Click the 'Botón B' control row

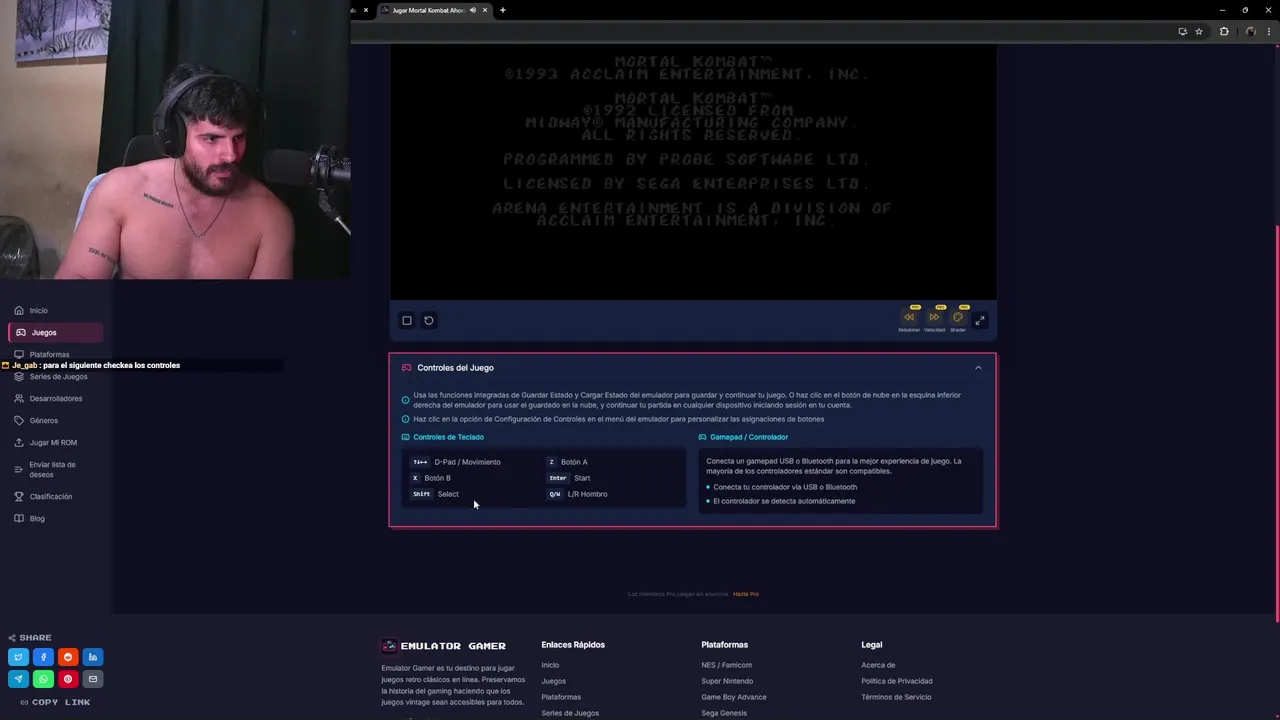pyautogui.click(x=431, y=478)
